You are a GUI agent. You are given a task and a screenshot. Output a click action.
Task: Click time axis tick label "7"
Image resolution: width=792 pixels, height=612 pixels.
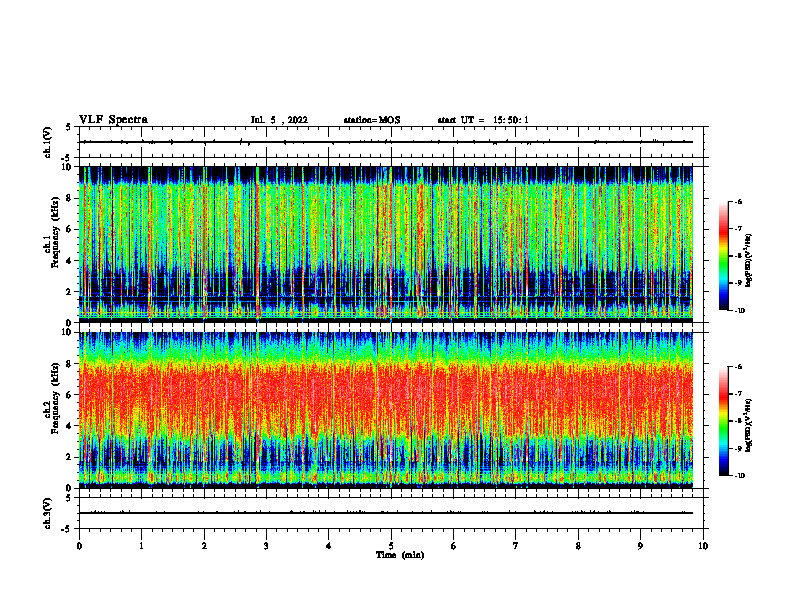(516, 546)
